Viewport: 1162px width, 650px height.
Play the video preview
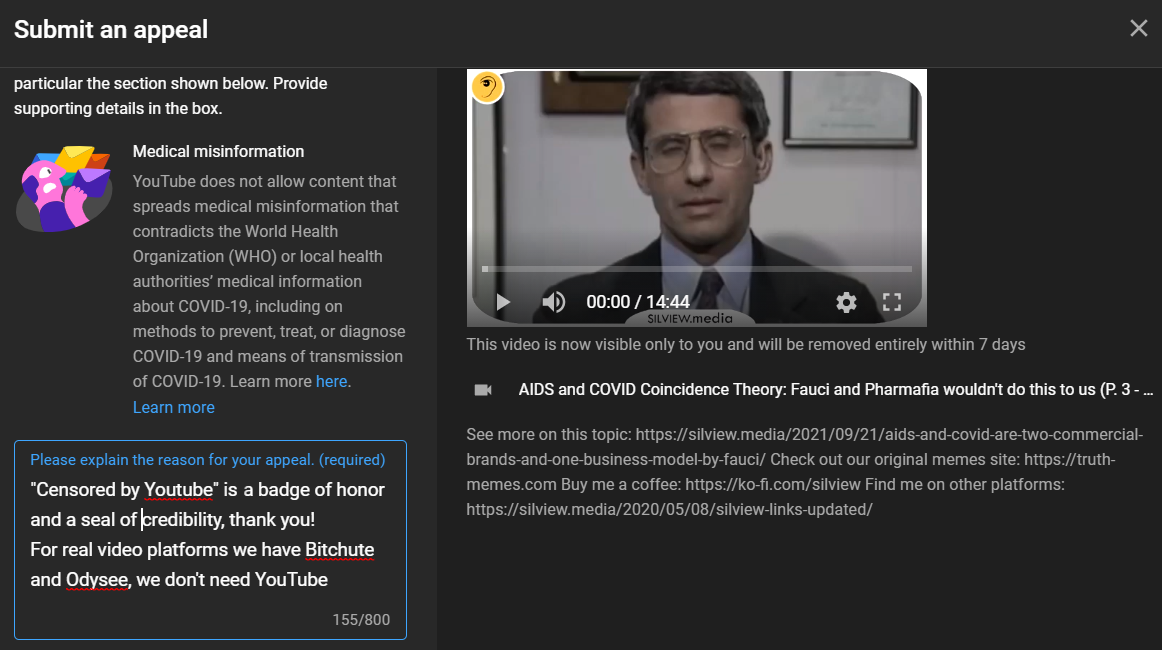(x=503, y=302)
